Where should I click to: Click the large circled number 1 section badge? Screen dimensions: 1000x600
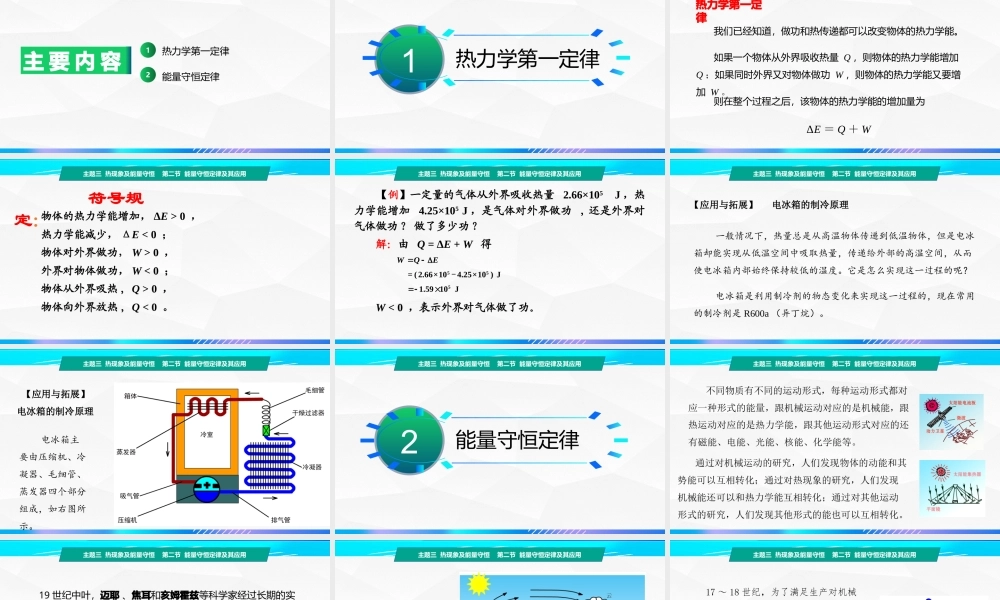click(x=409, y=60)
